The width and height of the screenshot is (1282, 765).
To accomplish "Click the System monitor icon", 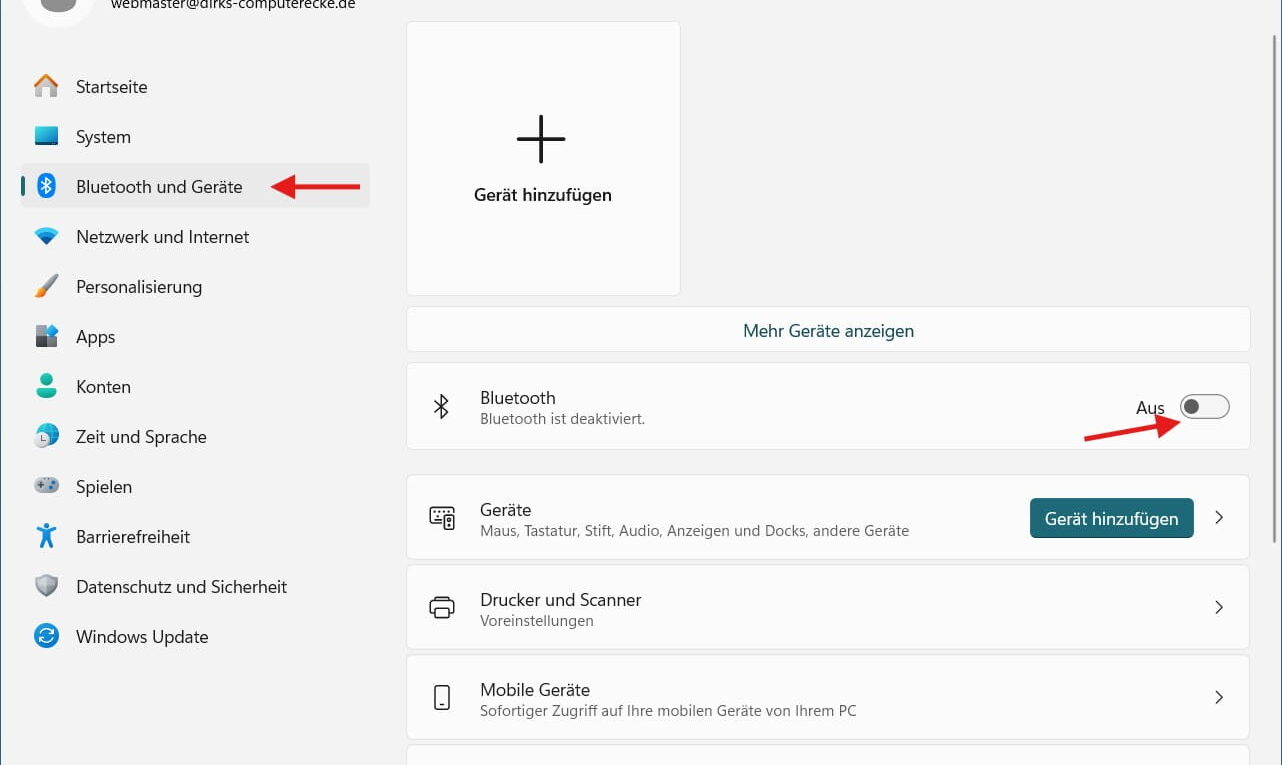I will 46,136.
